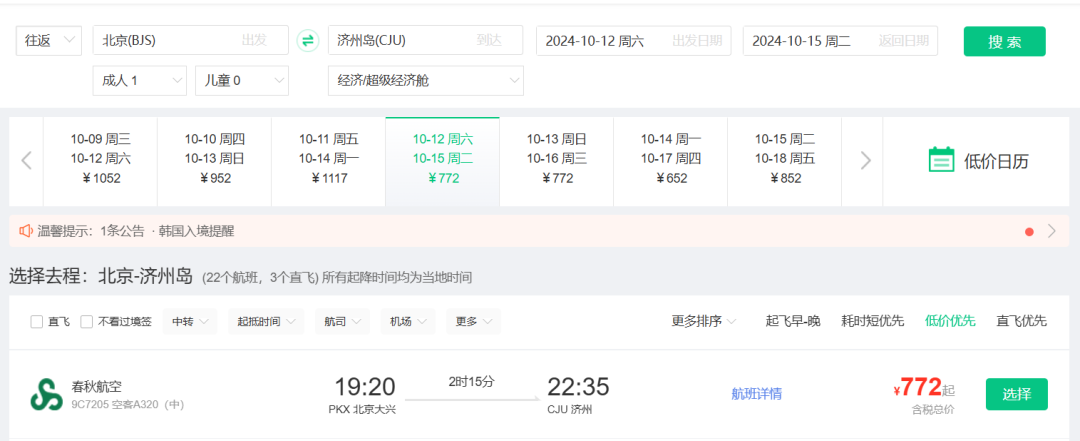Viewport: 1080px width, 441px height.
Task: Click the Spring Airlines logo
Action: (x=46, y=394)
